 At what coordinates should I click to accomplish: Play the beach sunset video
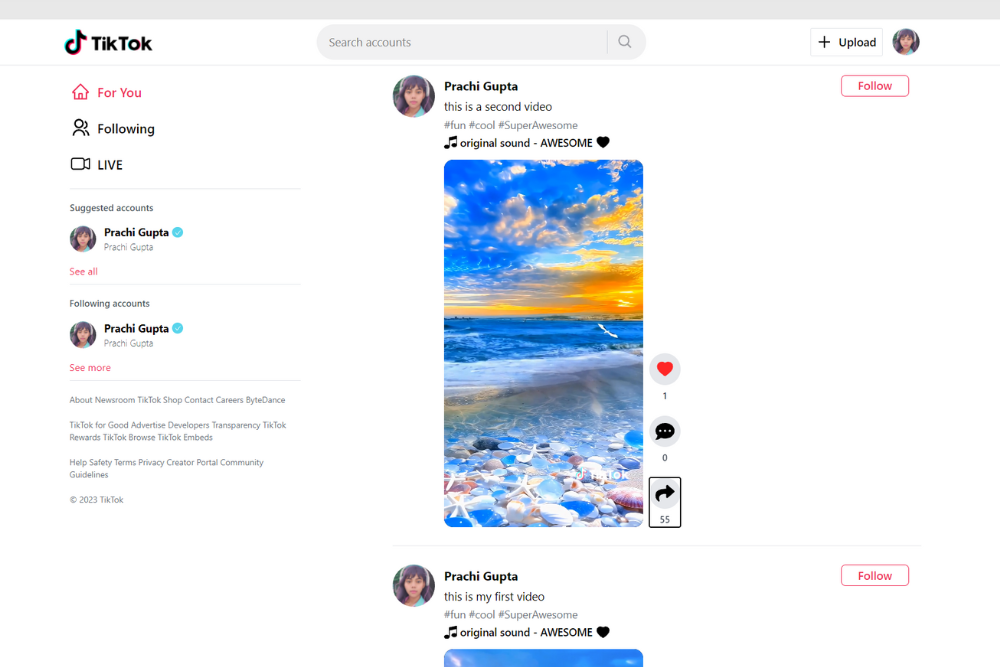click(543, 343)
